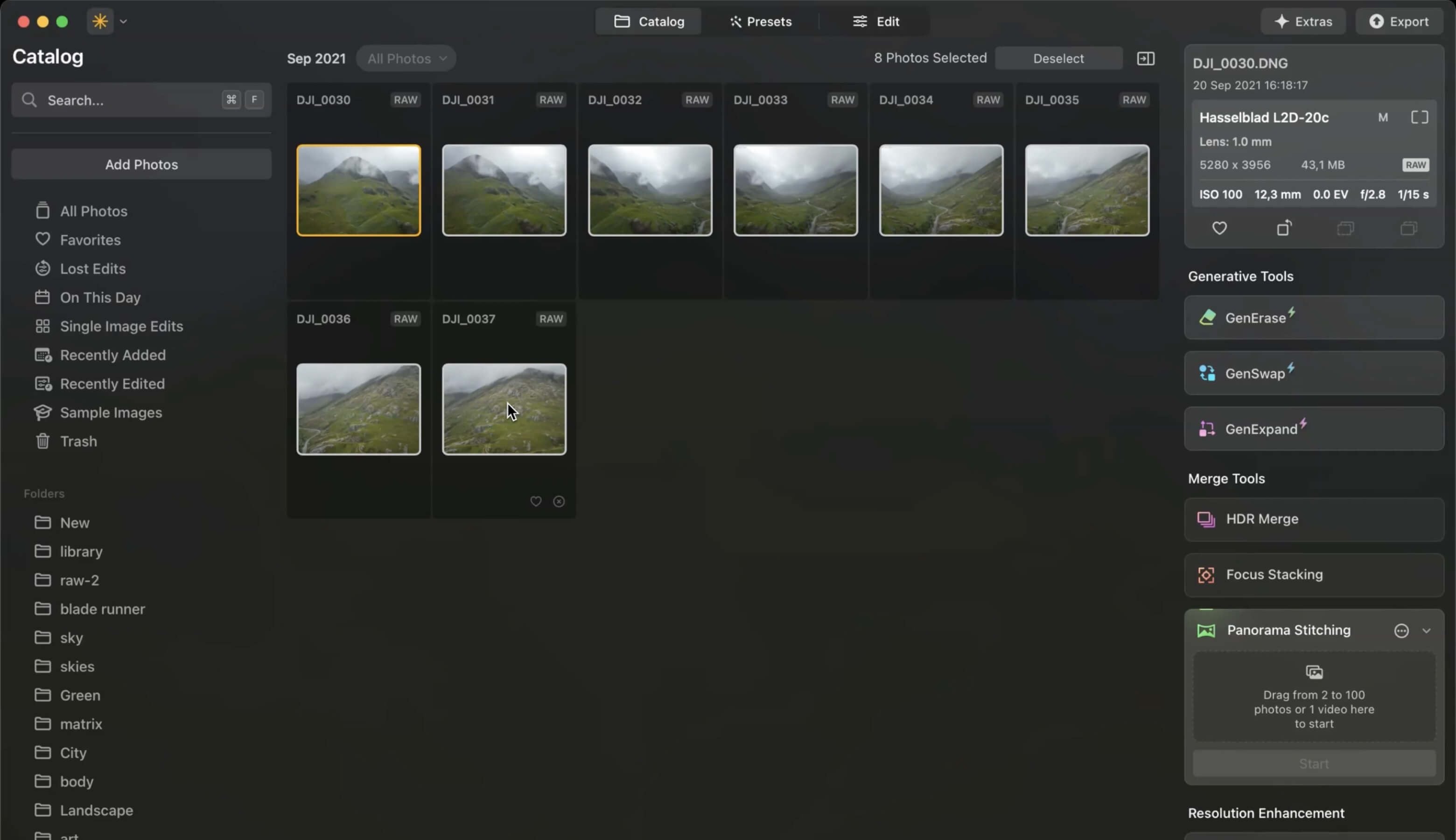Open the HDR Merge tool
The width and height of the screenshot is (1456, 840).
point(1314,519)
